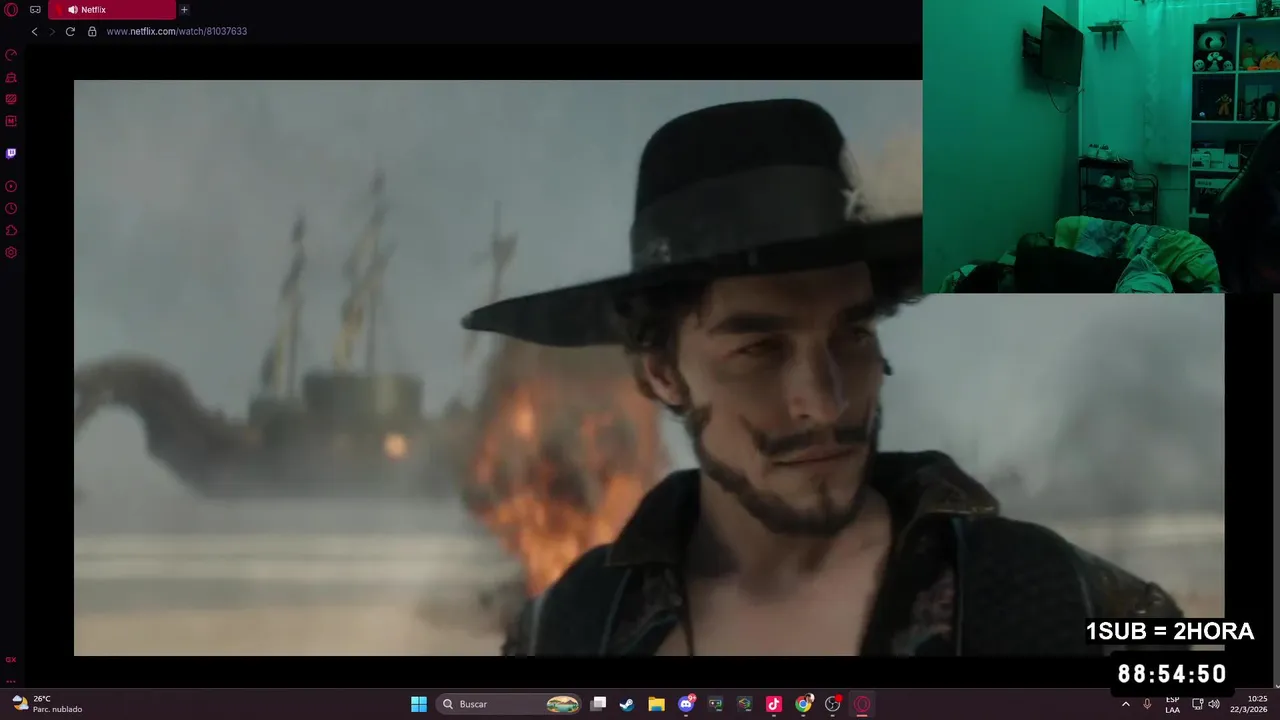
Task: Open TikTok from the taskbar
Action: [x=774, y=704]
